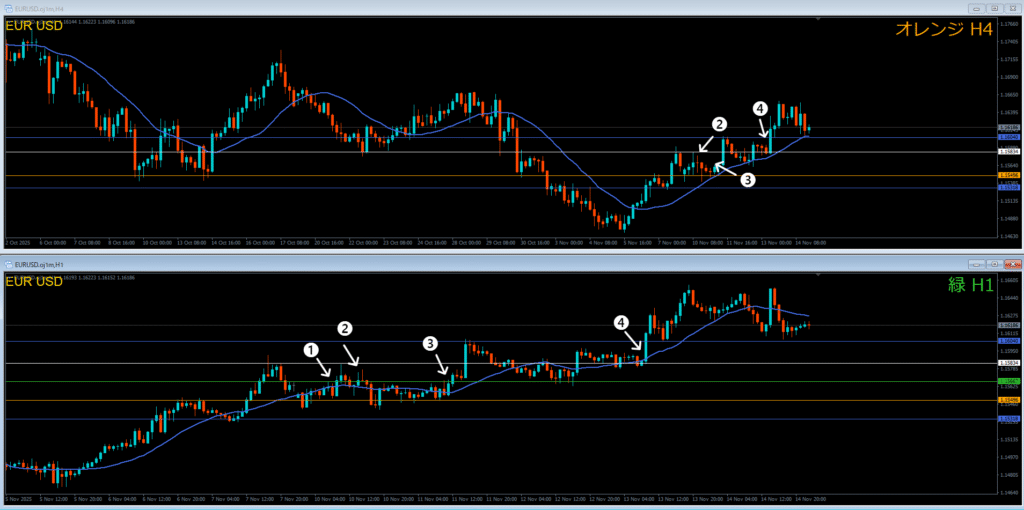The image size is (1024, 510).
Task: Click 1.16605 on the H1 price scale
Action: click(x=1007, y=280)
